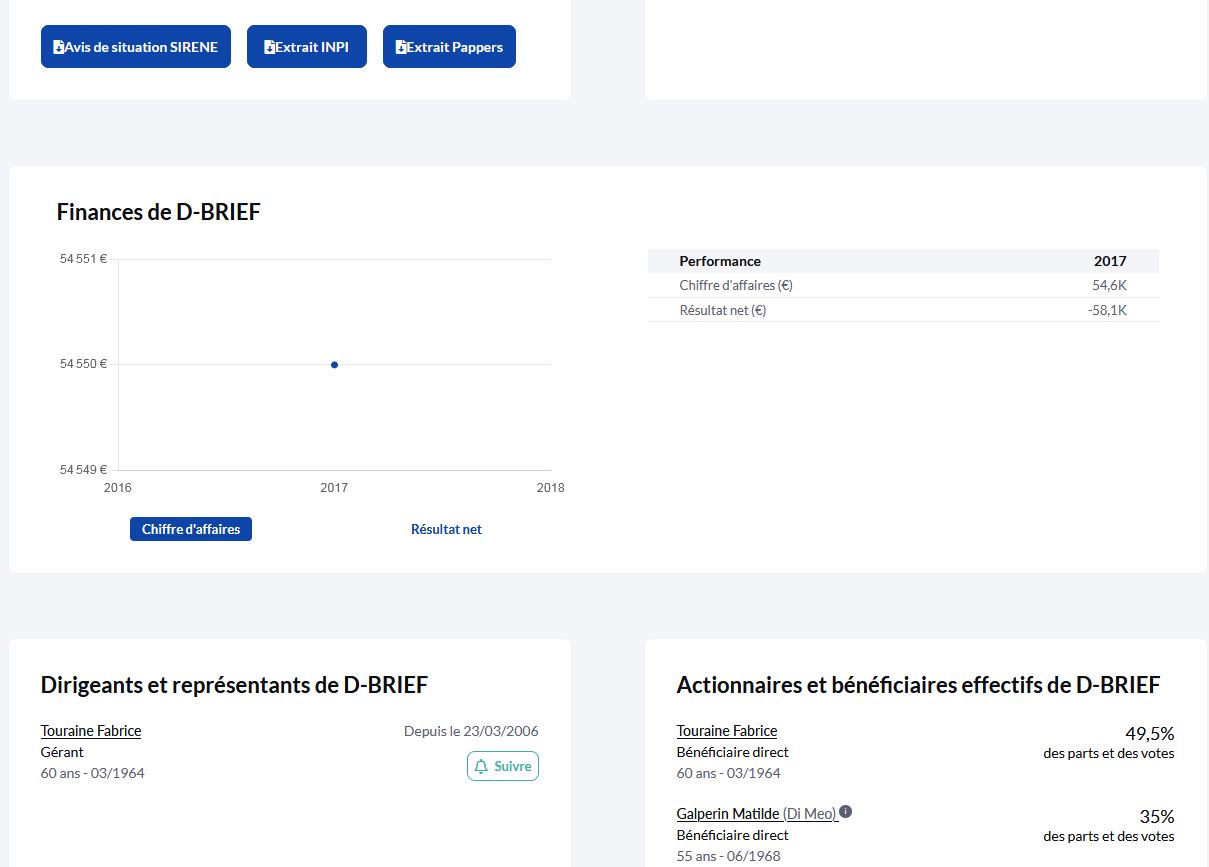The image size is (1209, 867).
Task: Select the Chiffre d'affaires chart tab
Action: tap(191, 529)
